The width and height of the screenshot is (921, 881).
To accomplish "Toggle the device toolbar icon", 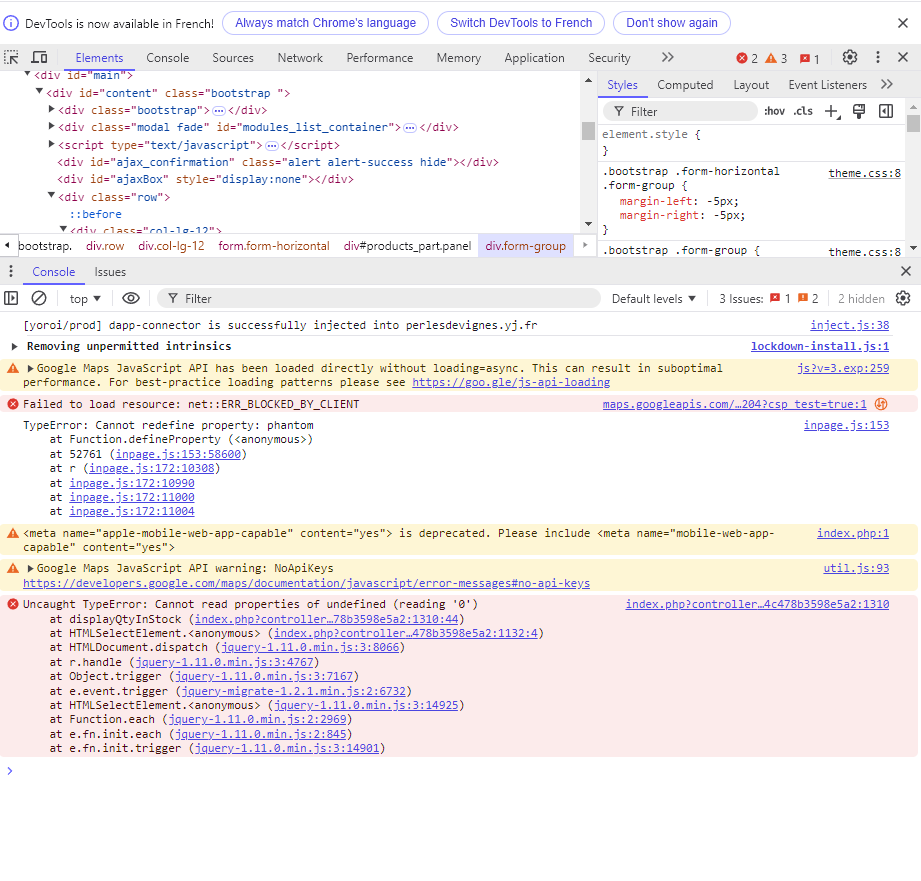I will (x=39, y=58).
